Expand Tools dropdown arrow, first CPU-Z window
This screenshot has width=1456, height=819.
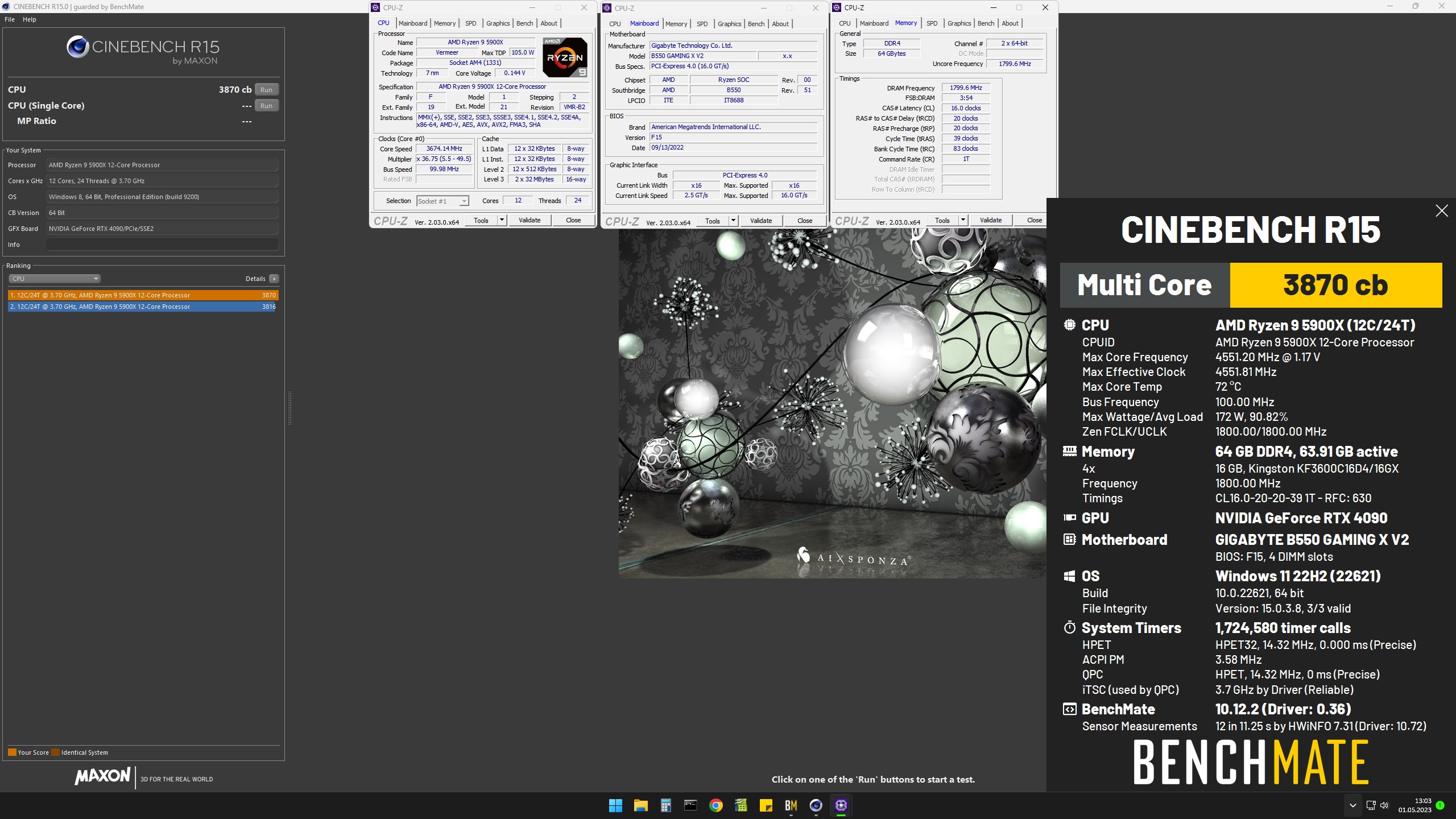(502, 220)
